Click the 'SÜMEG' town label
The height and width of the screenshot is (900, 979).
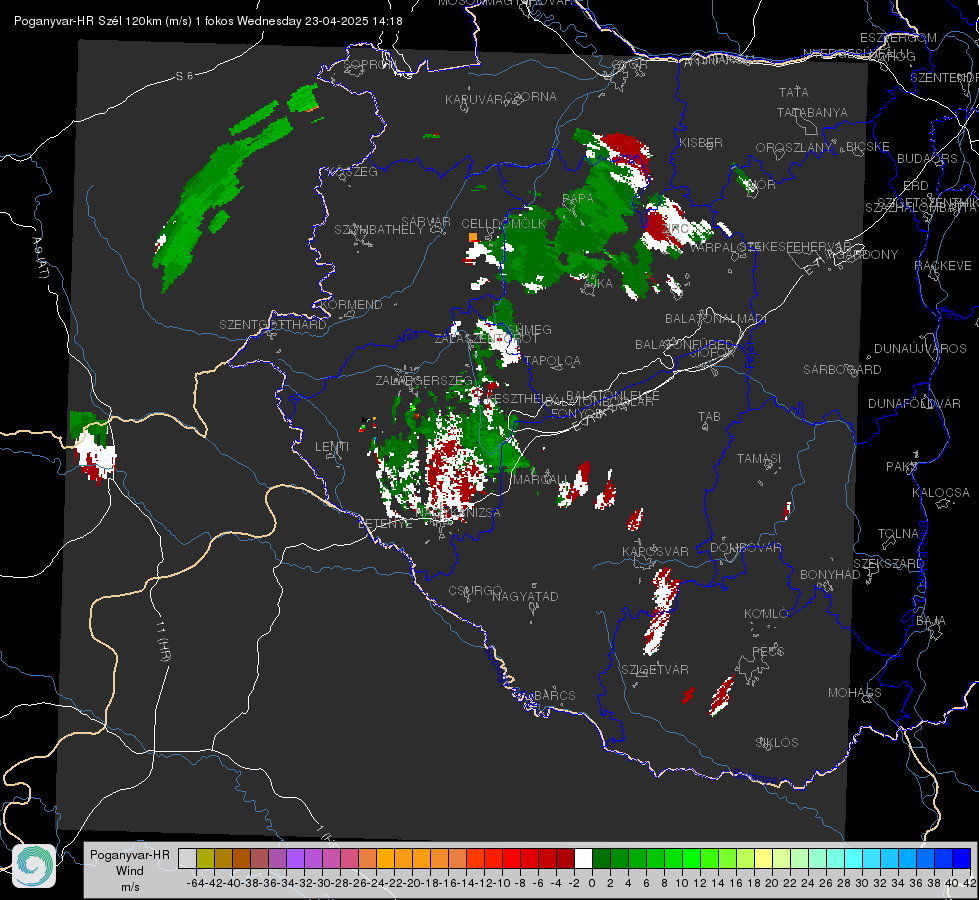(529, 330)
